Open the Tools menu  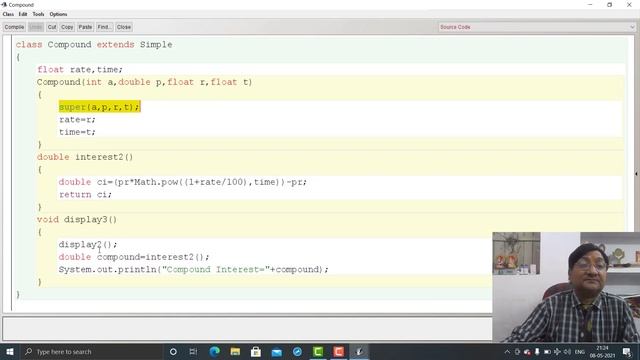tap(38, 14)
